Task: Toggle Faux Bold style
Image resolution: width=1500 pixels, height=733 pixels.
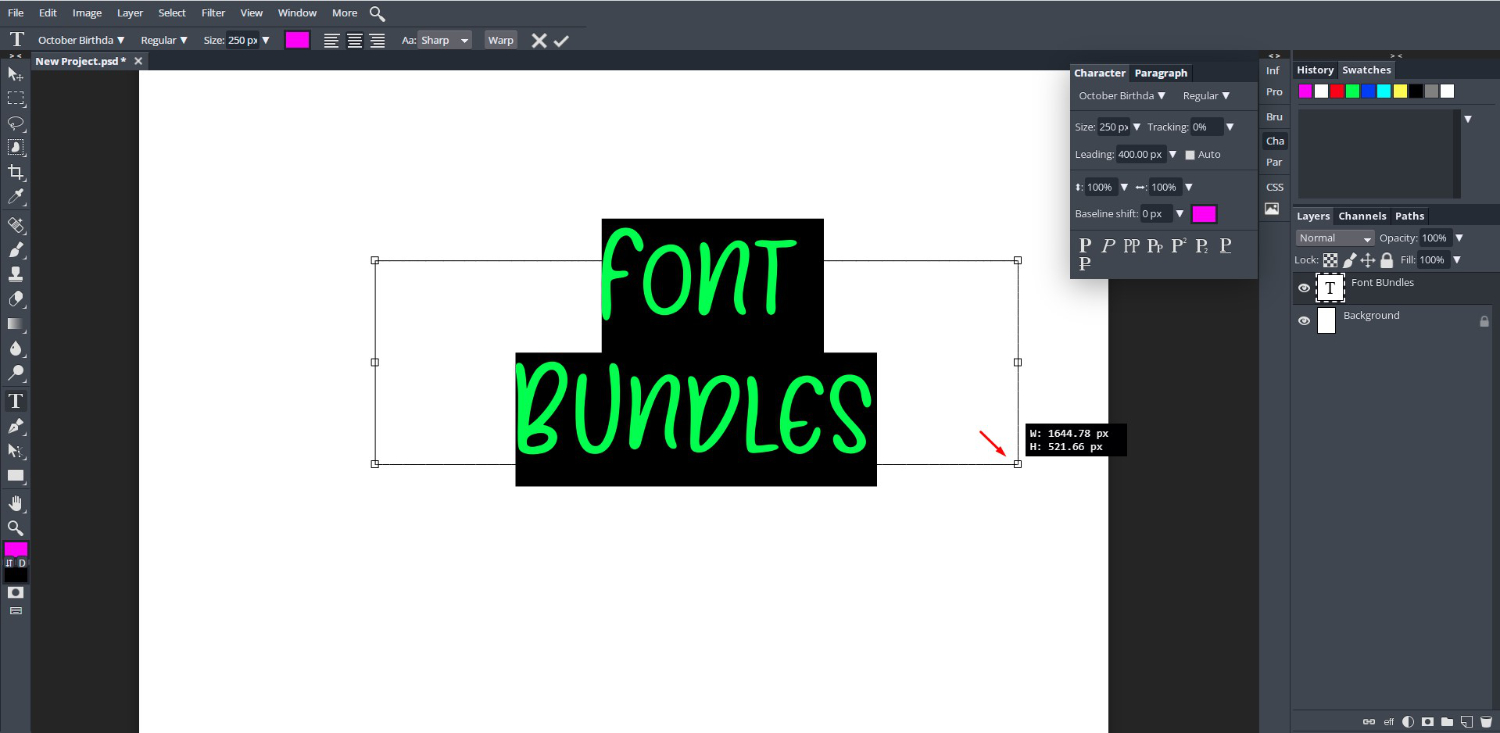Action: tap(1085, 245)
